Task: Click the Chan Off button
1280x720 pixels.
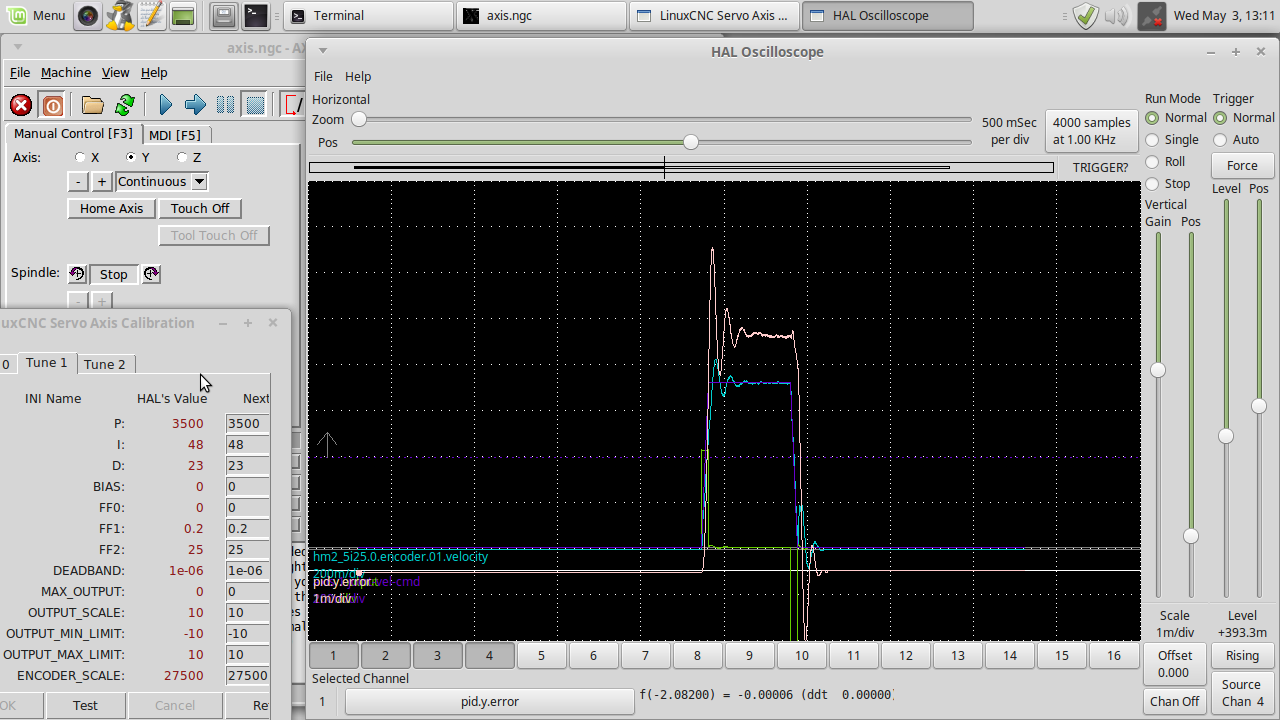Action: pos(1175,702)
